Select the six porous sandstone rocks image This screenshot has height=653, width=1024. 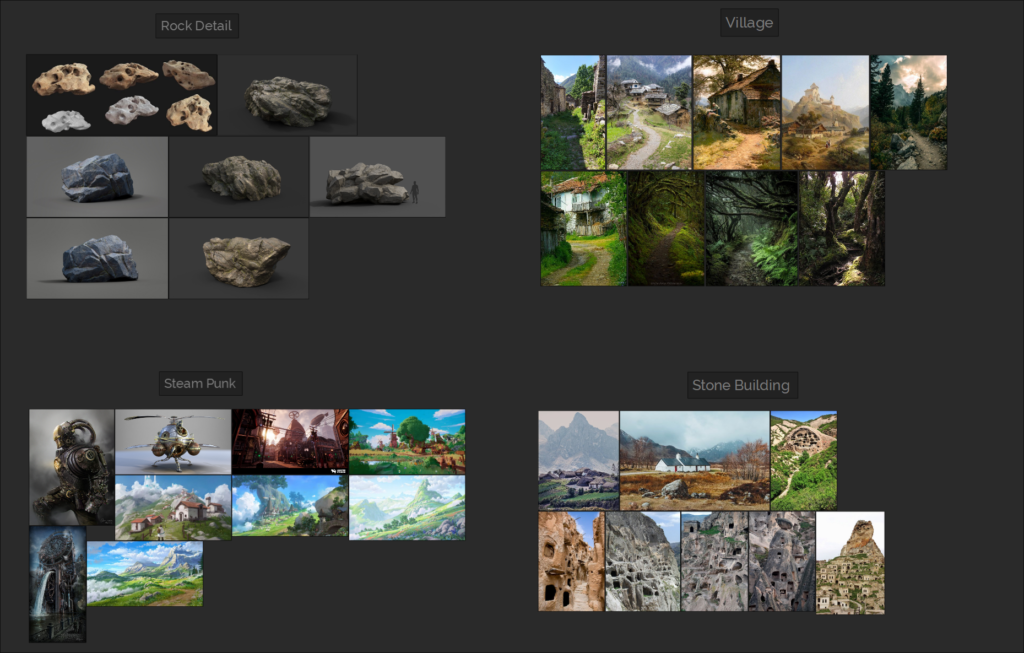tap(122, 95)
